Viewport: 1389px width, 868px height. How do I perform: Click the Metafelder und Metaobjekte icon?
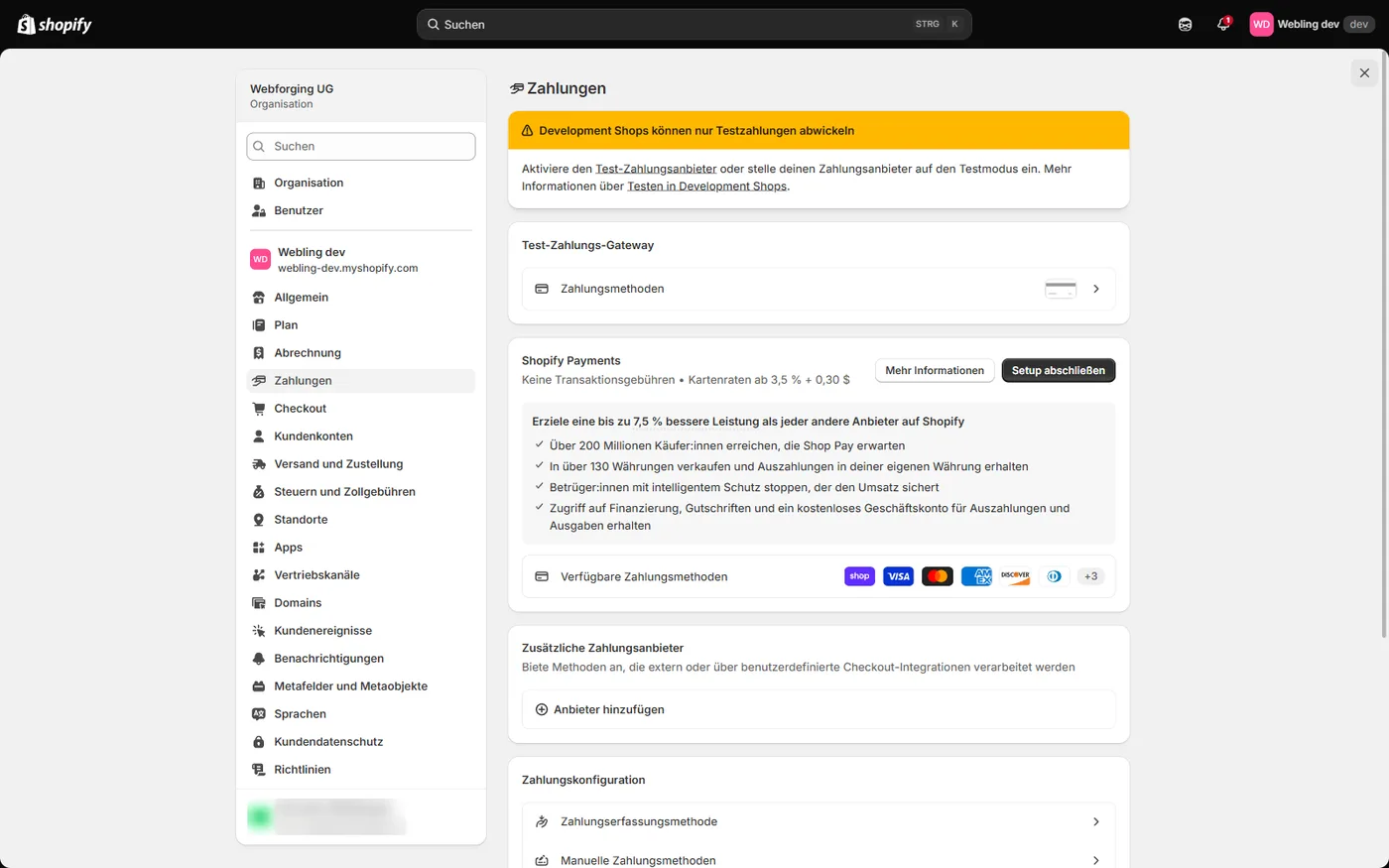click(259, 686)
